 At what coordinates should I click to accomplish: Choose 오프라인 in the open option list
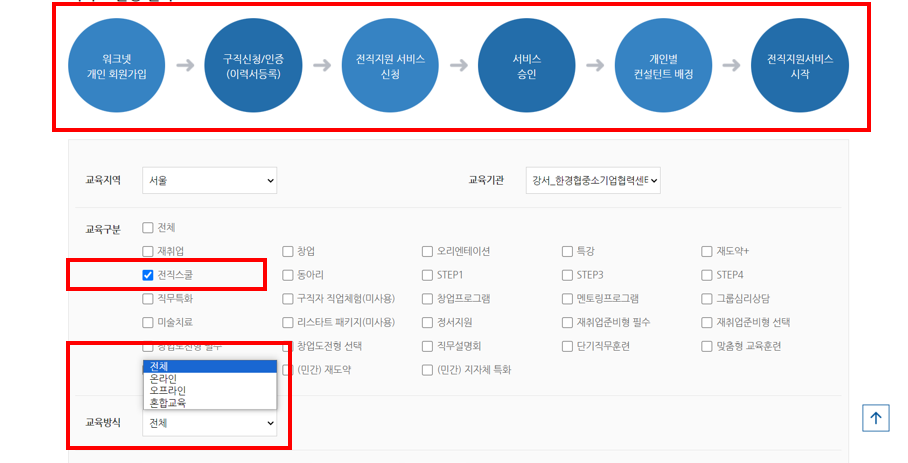pos(210,391)
